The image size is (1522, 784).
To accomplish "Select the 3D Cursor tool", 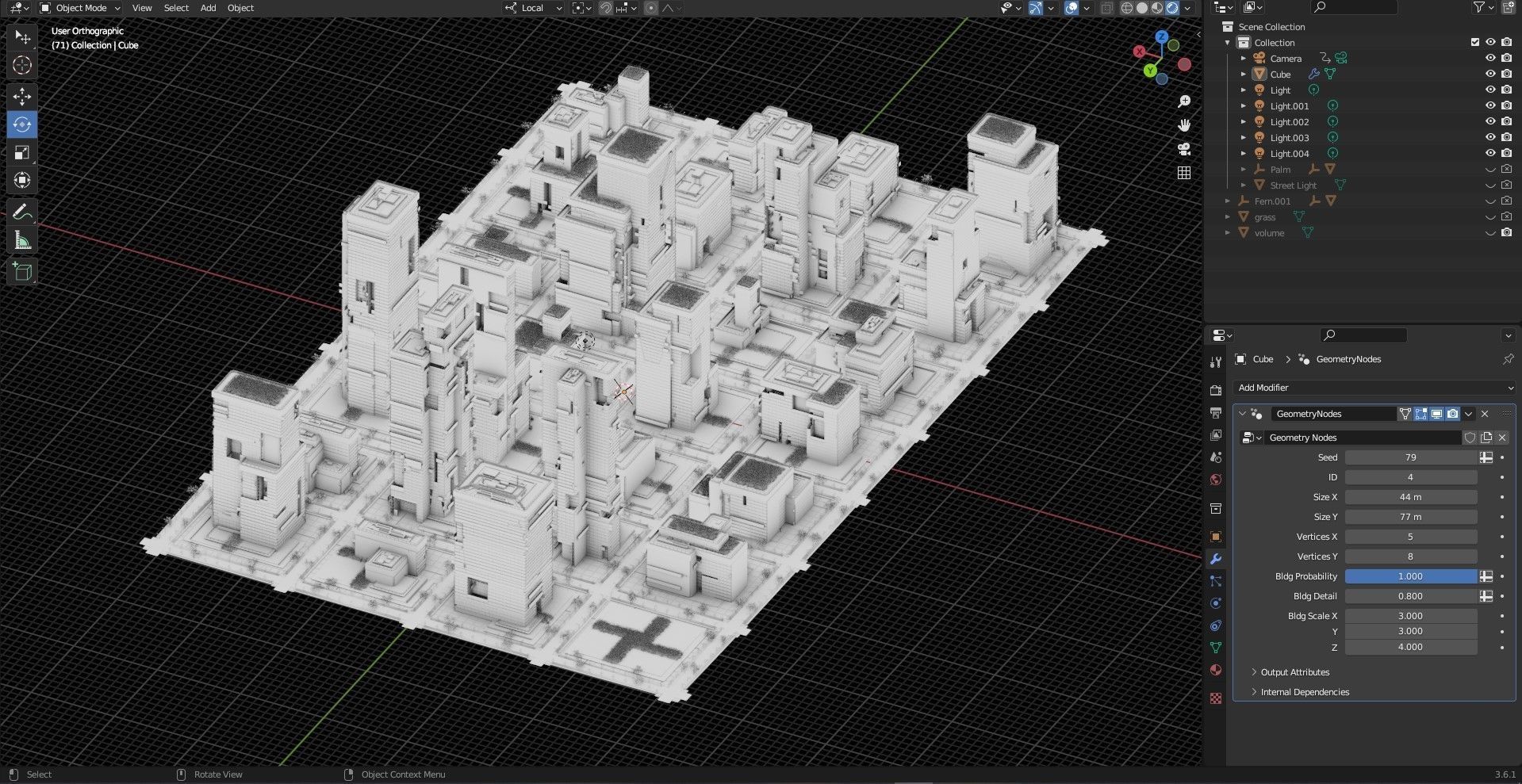I will 22,66.
